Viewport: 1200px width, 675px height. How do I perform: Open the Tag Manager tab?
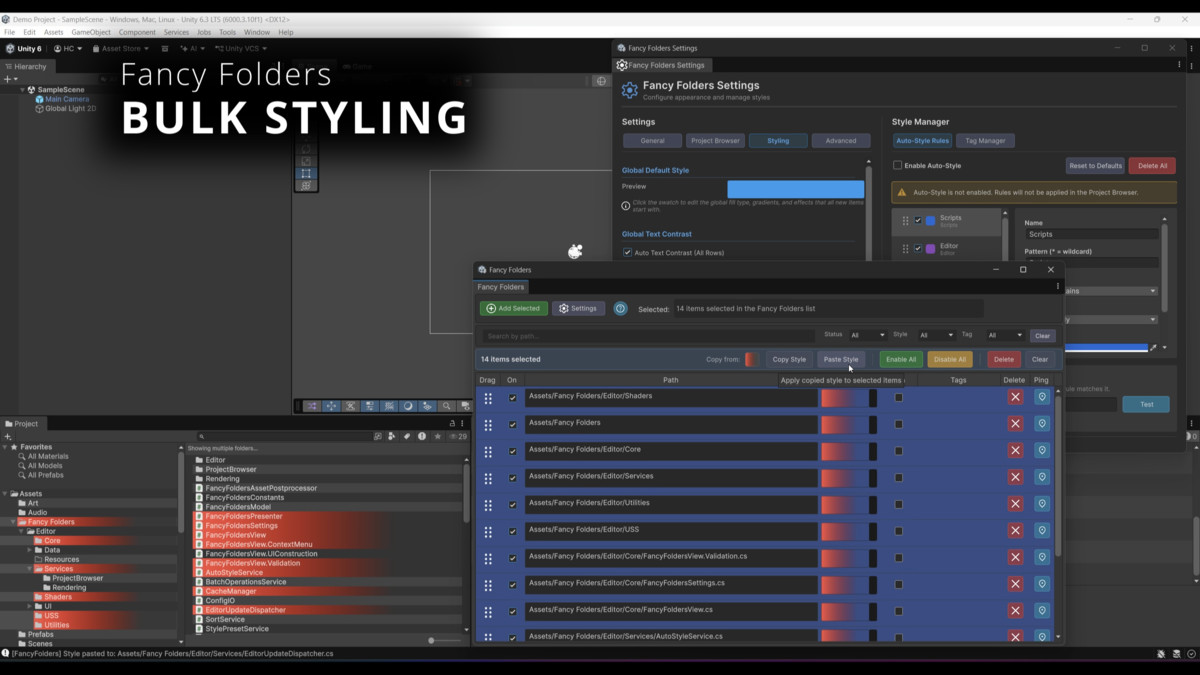coord(985,141)
